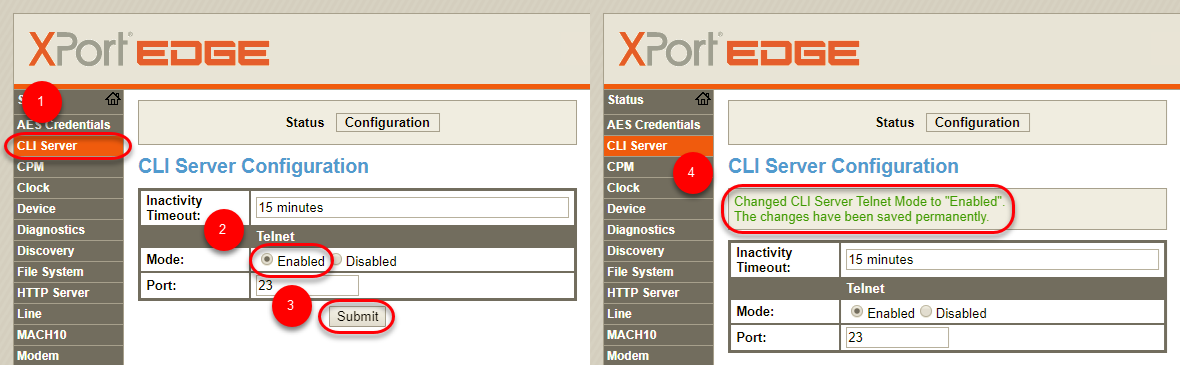Open Modem in right sidebar
Screen dimensions: 1180x365
pos(658,356)
